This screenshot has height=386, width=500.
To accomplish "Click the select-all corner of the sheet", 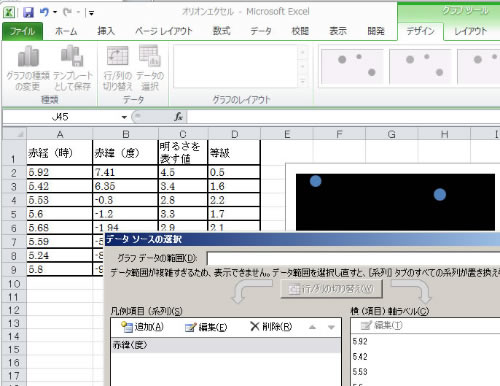I will point(14,134).
